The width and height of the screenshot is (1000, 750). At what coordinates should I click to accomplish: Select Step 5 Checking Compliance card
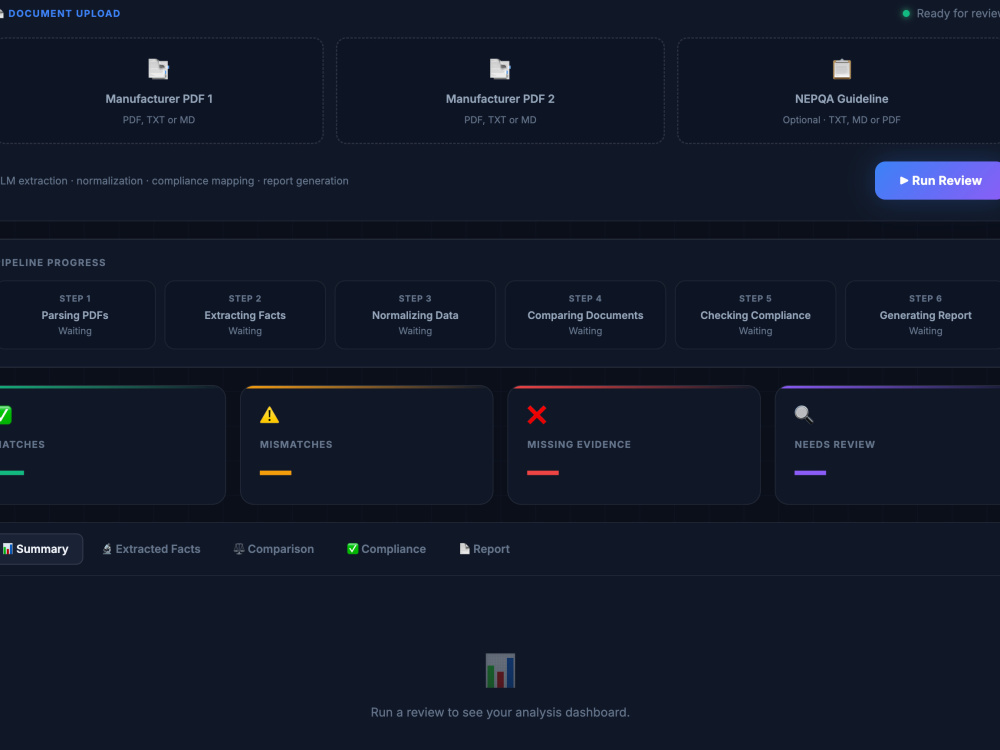(x=755, y=314)
